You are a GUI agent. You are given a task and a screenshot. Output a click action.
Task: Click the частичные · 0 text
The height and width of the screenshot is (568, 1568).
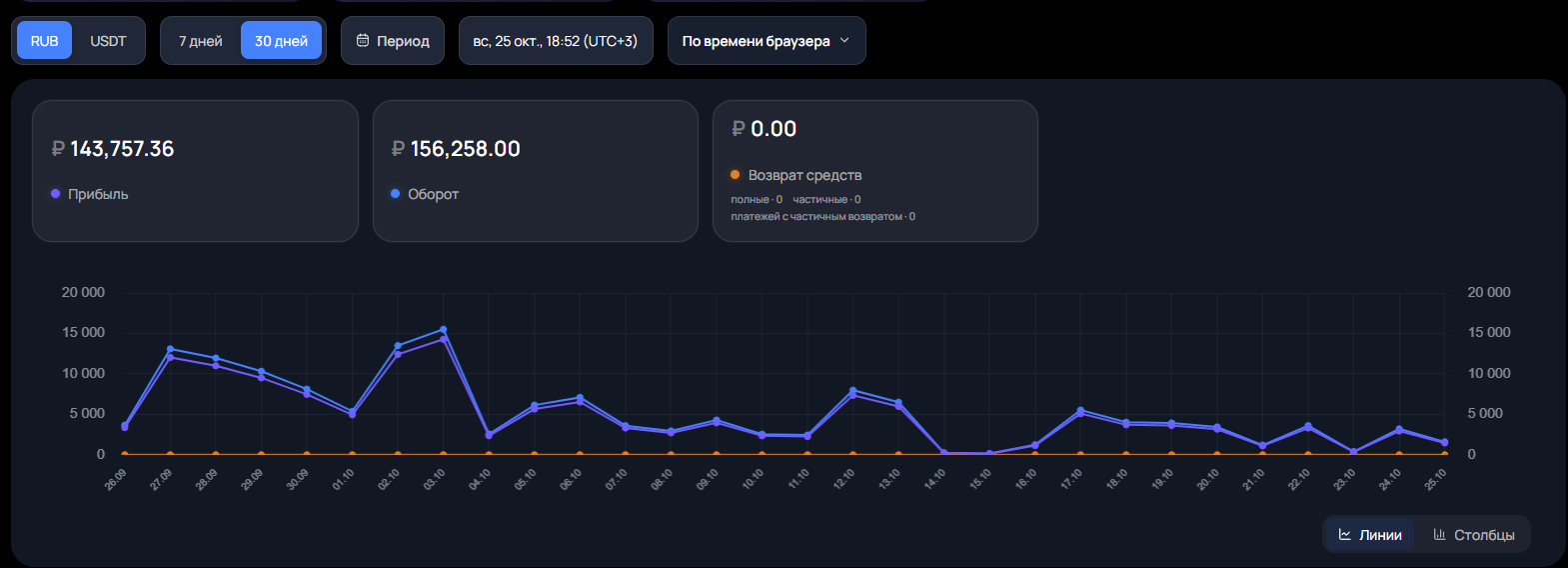pos(826,200)
